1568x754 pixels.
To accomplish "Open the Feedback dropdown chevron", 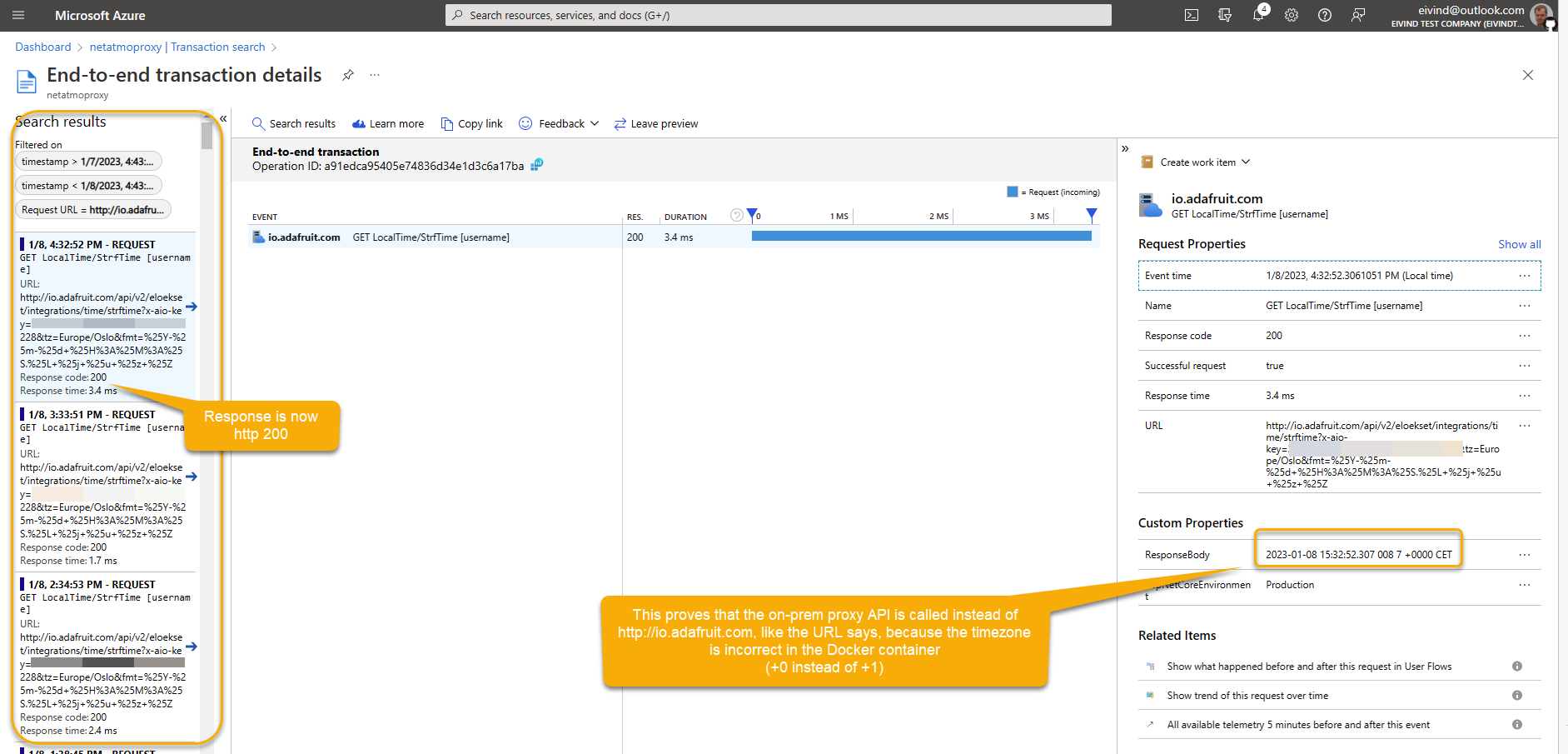I will [595, 123].
